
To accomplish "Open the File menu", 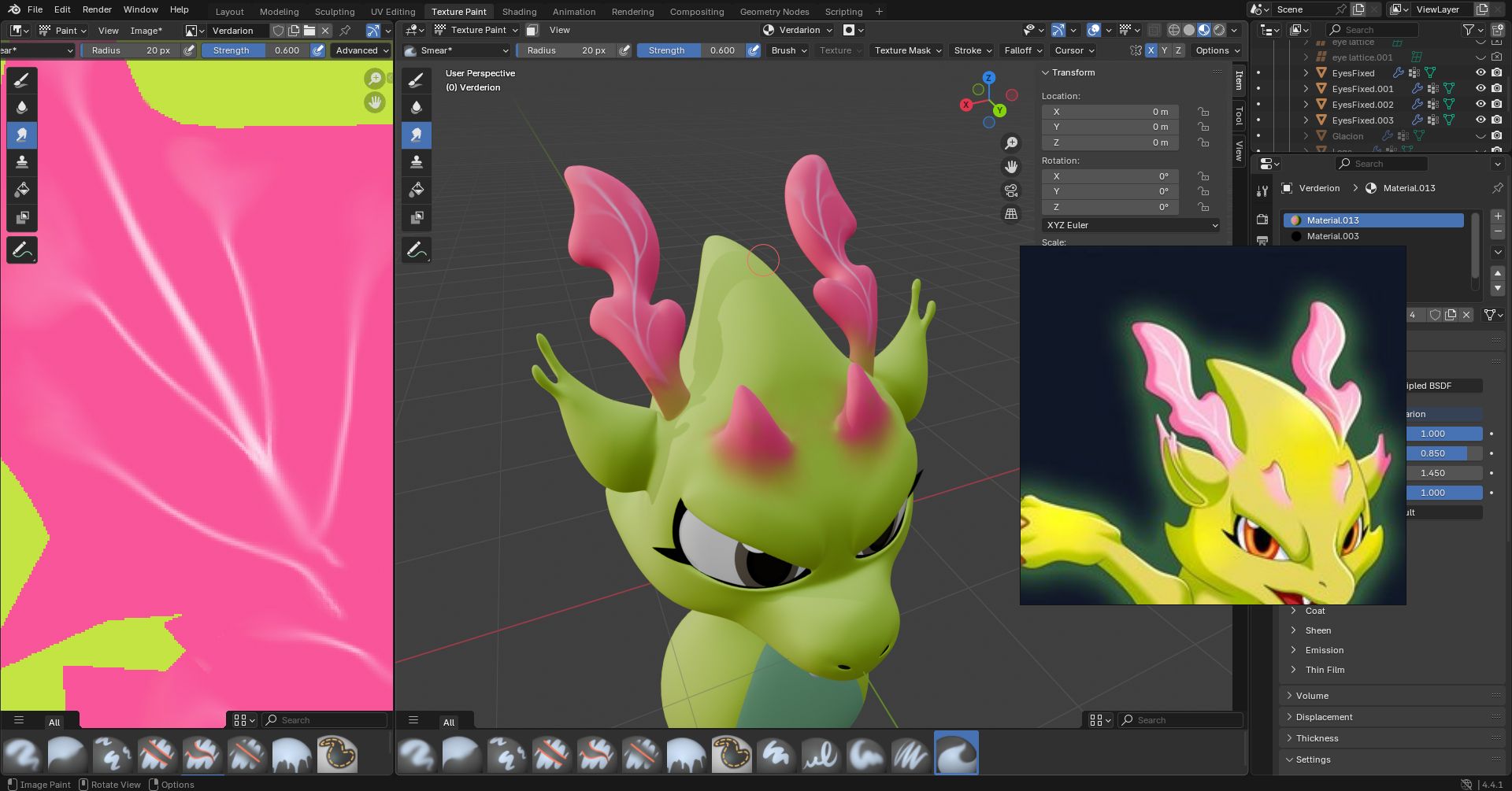I will (x=35, y=9).
